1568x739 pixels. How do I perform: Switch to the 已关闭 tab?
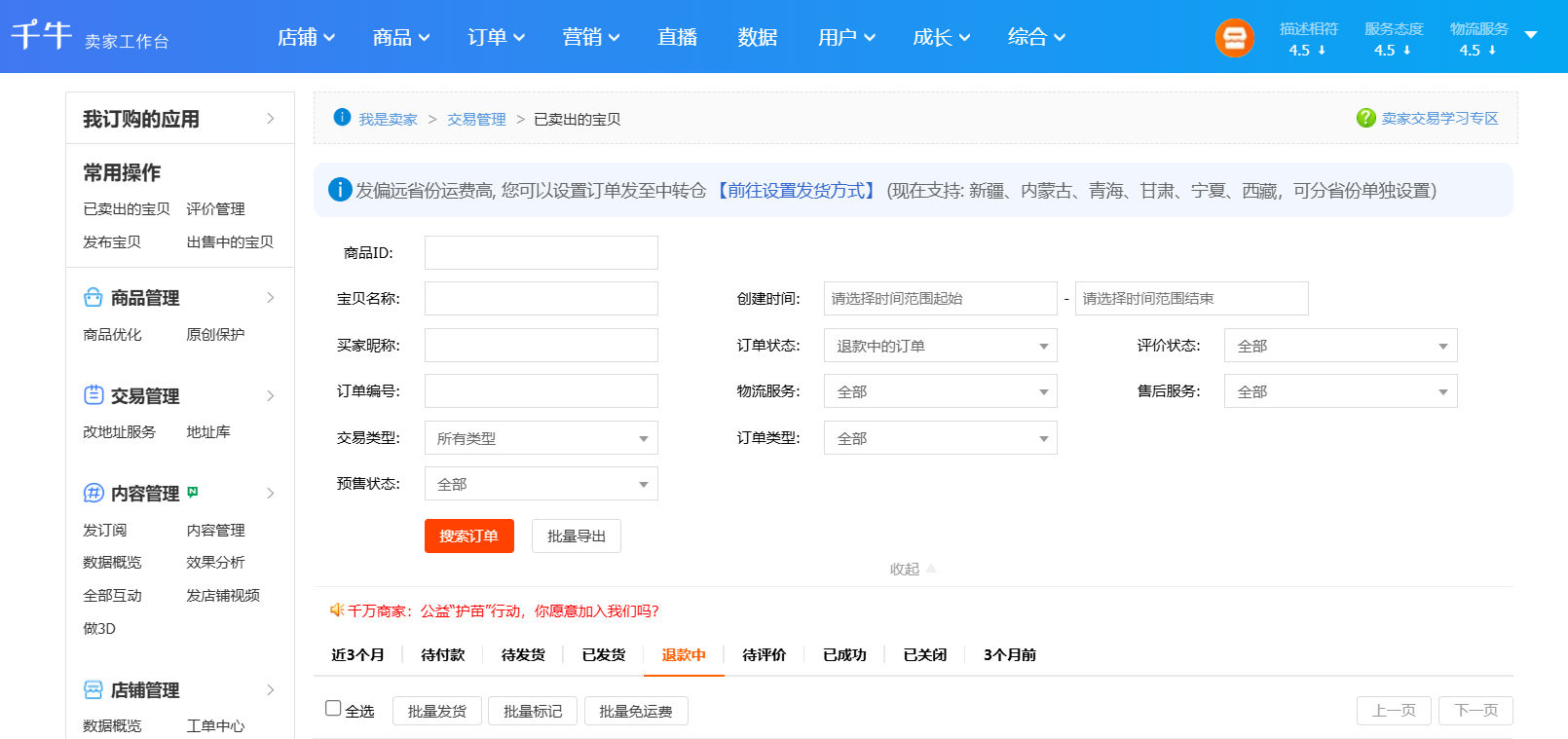coord(925,655)
